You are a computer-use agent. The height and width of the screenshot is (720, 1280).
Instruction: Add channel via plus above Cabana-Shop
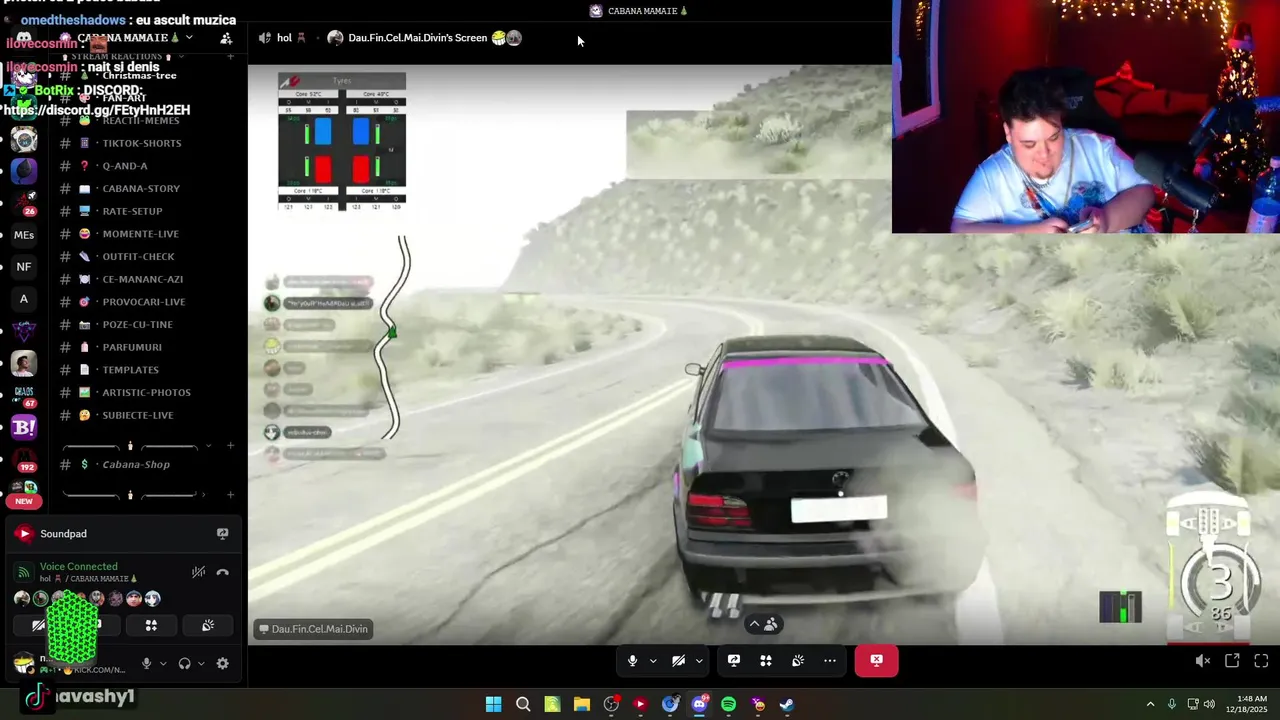click(x=230, y=445)
